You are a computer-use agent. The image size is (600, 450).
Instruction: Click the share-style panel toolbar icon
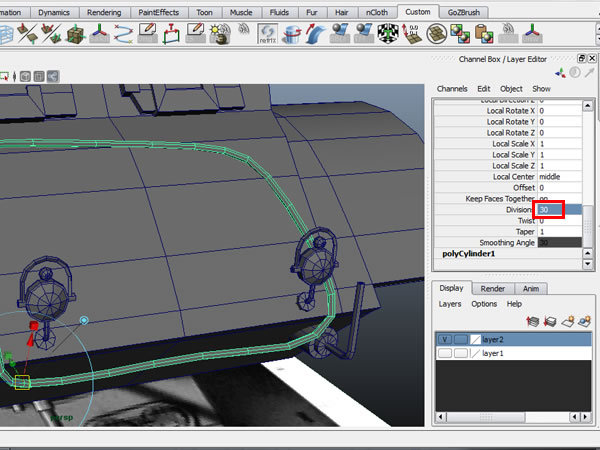click(53, 77)
